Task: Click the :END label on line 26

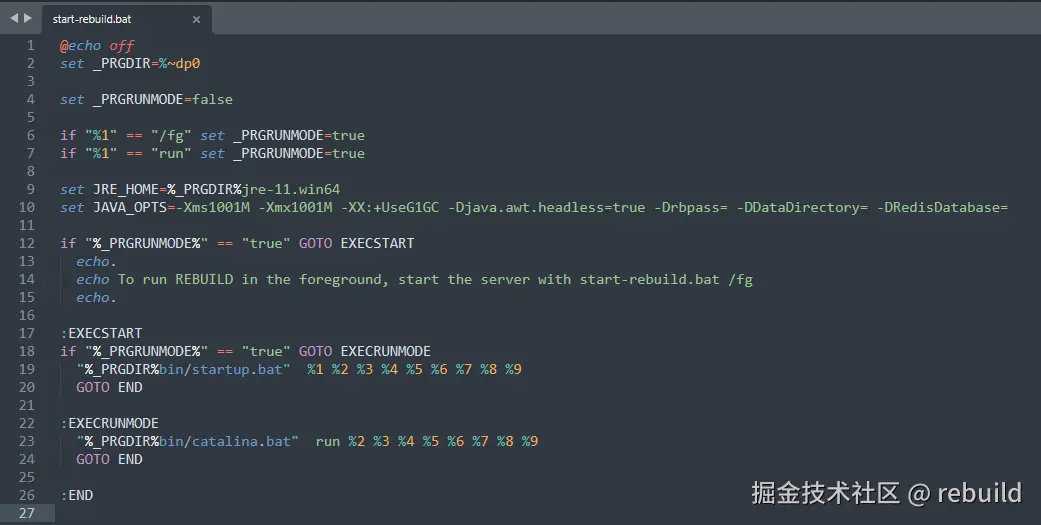Action: (x=76, y=495)
